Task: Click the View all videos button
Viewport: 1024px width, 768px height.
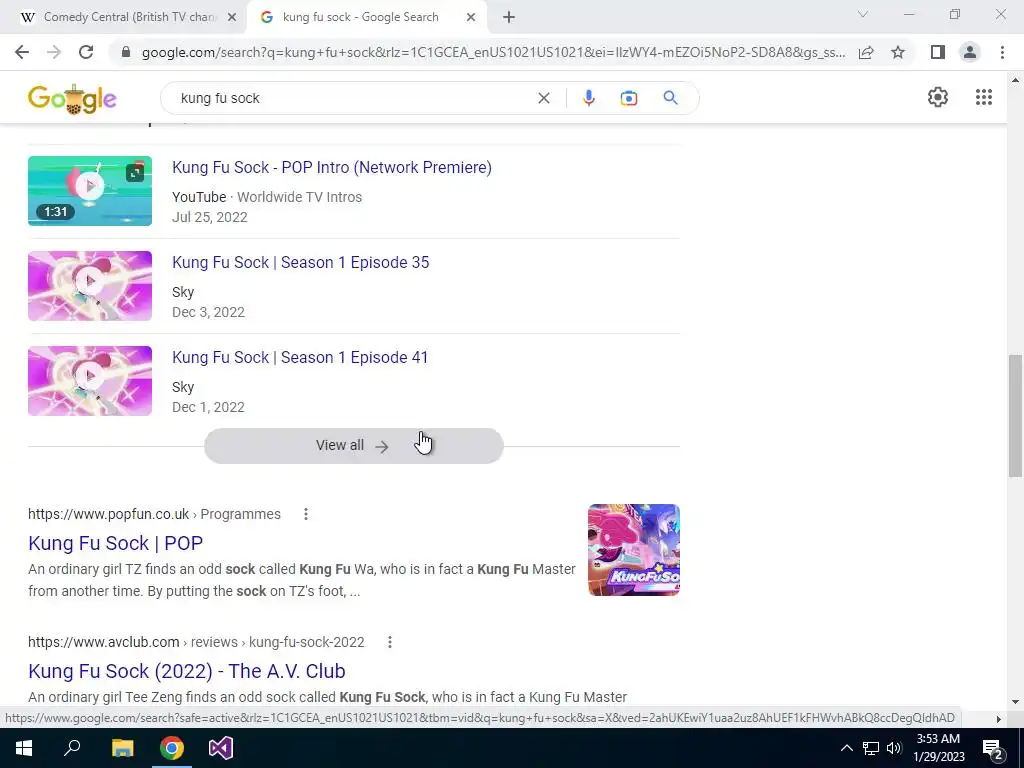Action: point(354,446)
